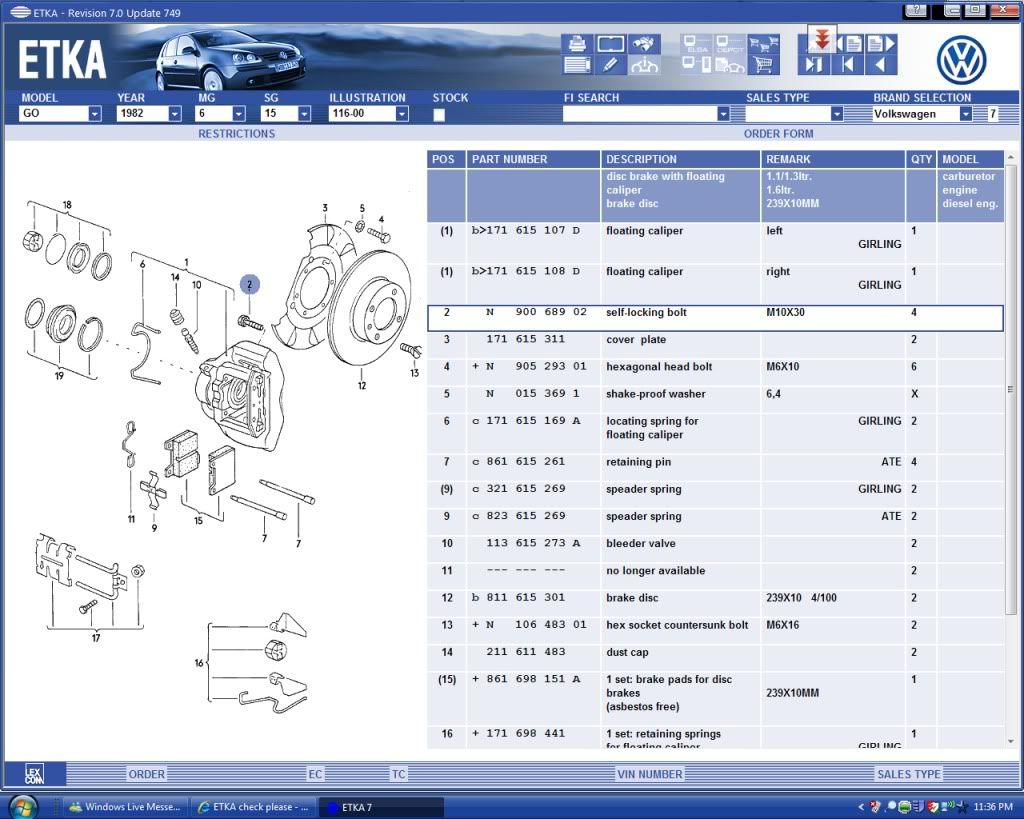The width and height of the screenshot is (1024, 819).
Task: Click the parts list scroll up arrow
Action: (1011, 157)
